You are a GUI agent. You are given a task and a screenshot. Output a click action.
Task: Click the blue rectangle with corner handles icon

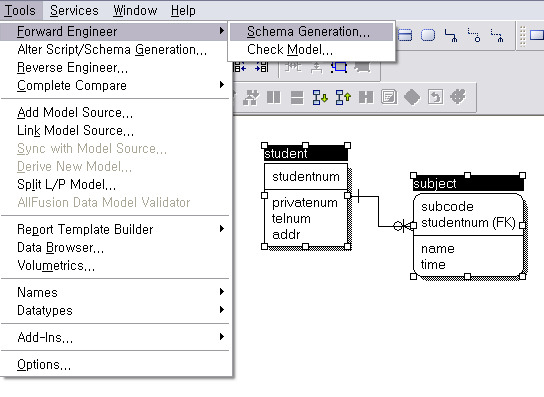point(339,66)
